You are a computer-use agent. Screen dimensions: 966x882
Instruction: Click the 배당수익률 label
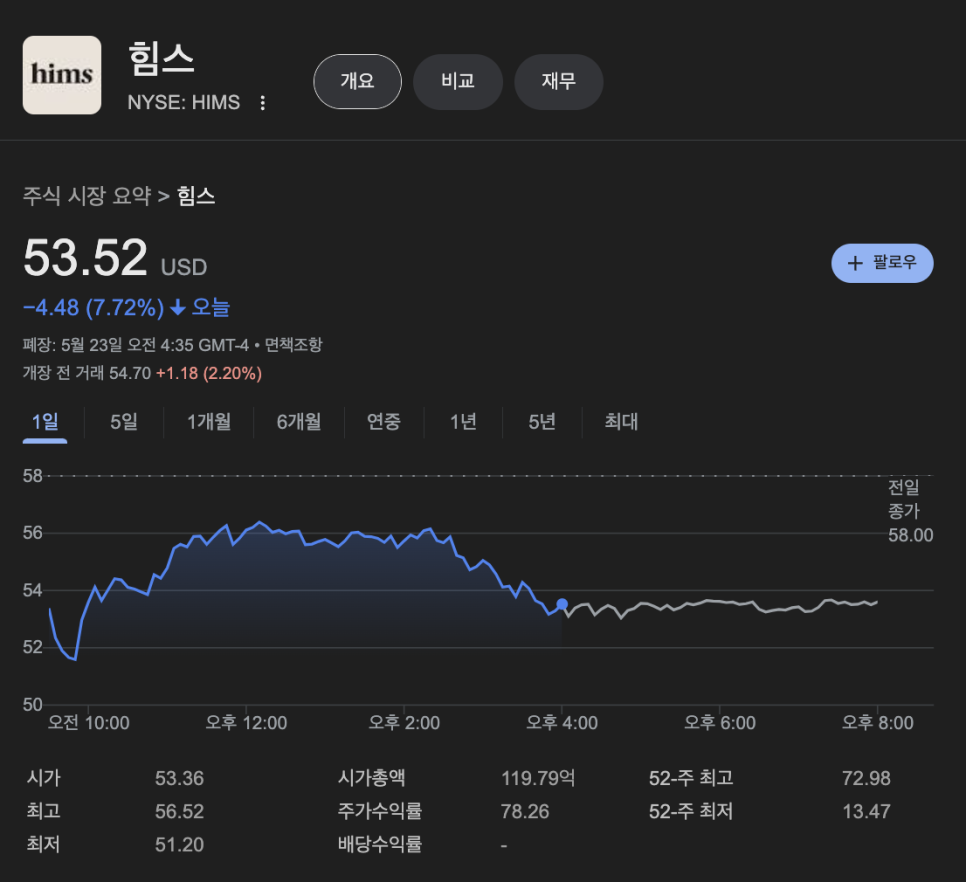pyautogui.click(x=380, y=844)
